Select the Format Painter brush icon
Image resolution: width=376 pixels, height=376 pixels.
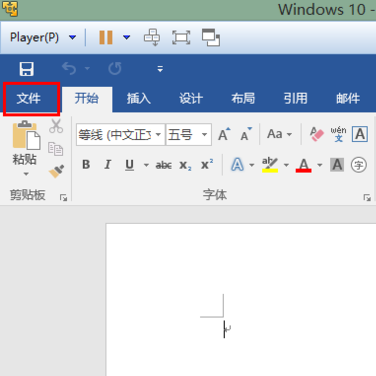pyautogui.click(x=56, y=171)
